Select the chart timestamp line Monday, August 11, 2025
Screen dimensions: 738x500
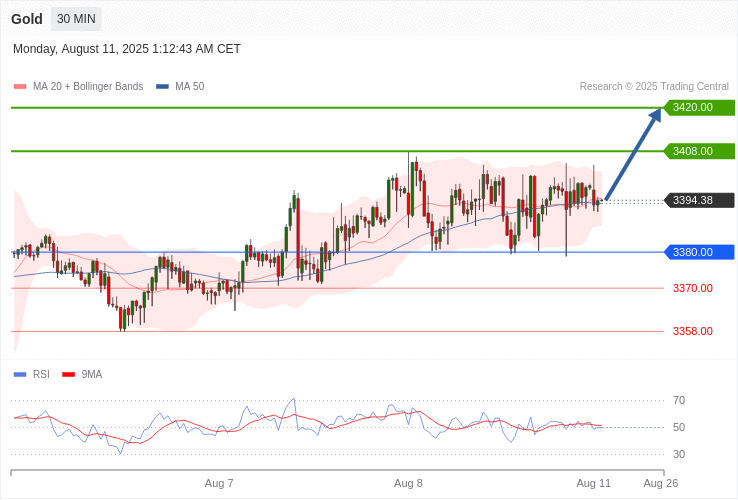tap(127, 49)
